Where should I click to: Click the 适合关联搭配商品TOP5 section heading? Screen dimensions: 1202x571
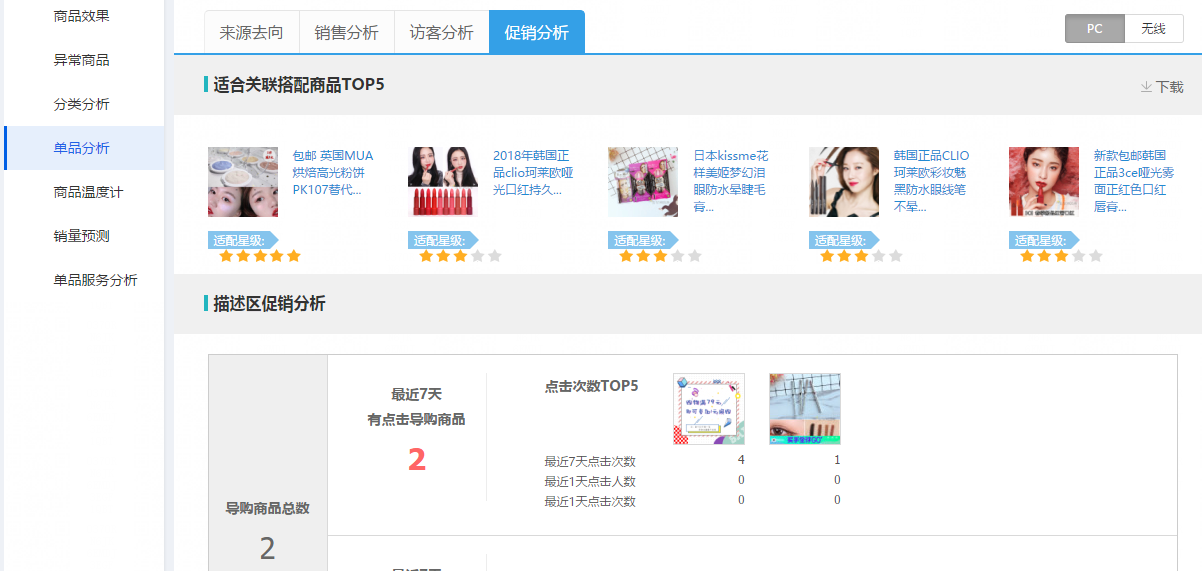[x=299, y=84]
